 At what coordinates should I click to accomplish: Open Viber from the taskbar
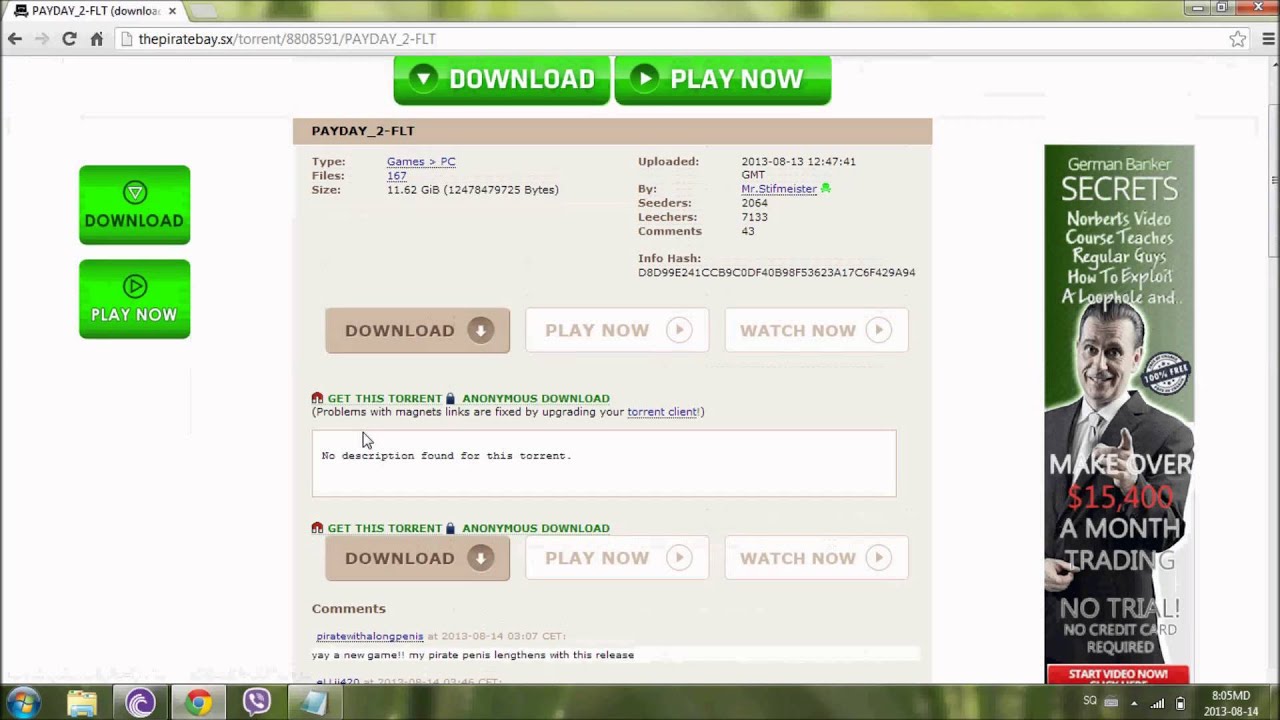pyautogui.click(x=256, y=703)
